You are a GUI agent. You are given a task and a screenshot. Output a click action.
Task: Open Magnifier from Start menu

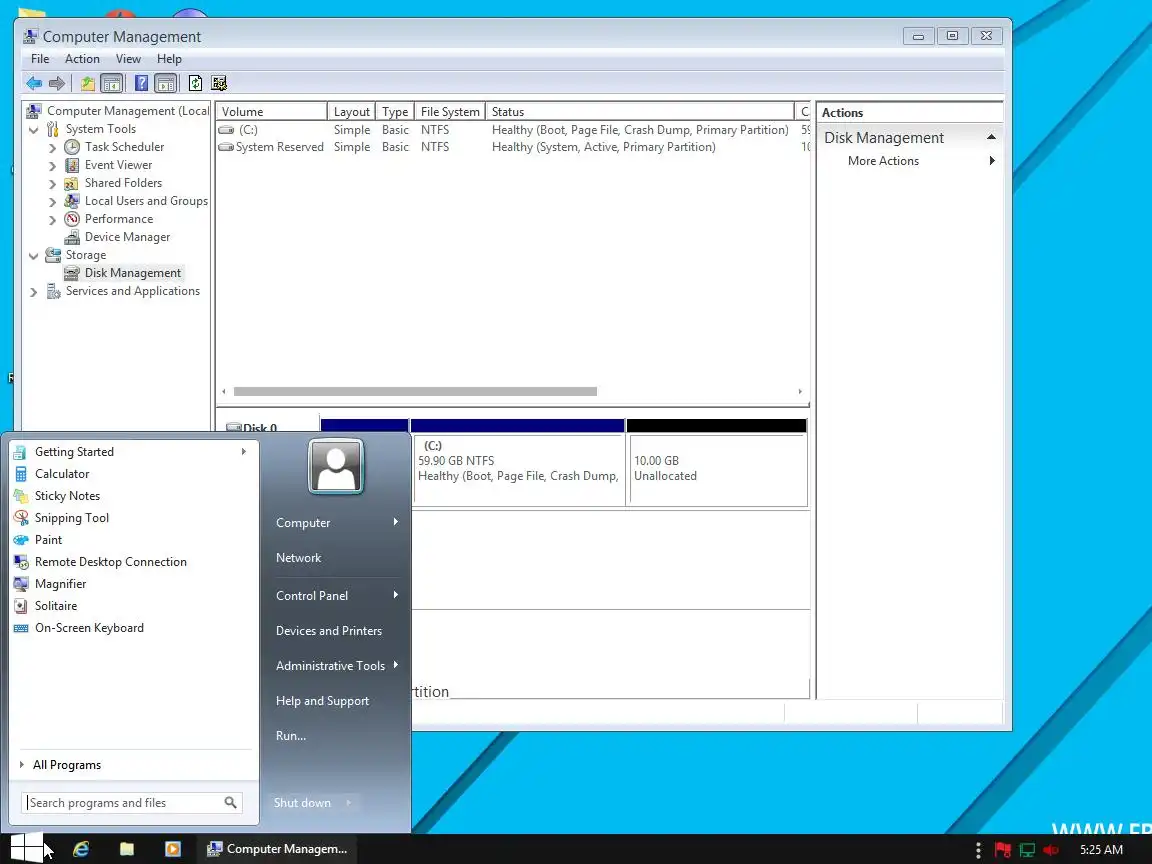60,584
